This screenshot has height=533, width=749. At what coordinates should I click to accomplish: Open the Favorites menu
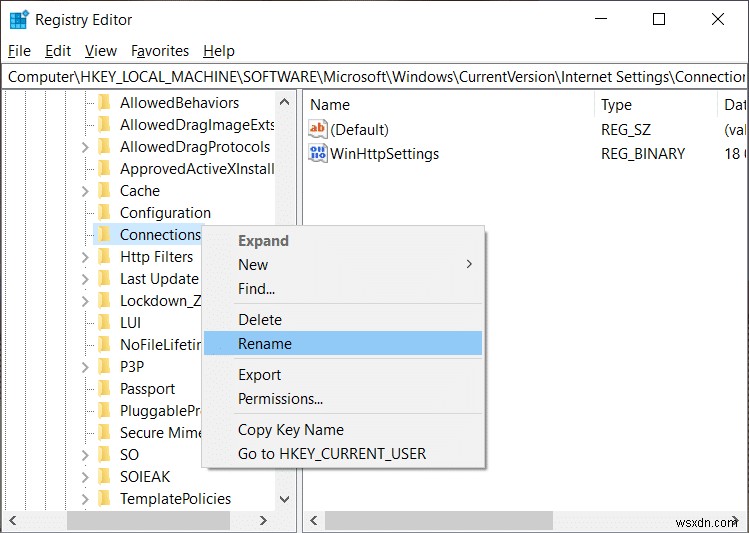coord(160,51)
